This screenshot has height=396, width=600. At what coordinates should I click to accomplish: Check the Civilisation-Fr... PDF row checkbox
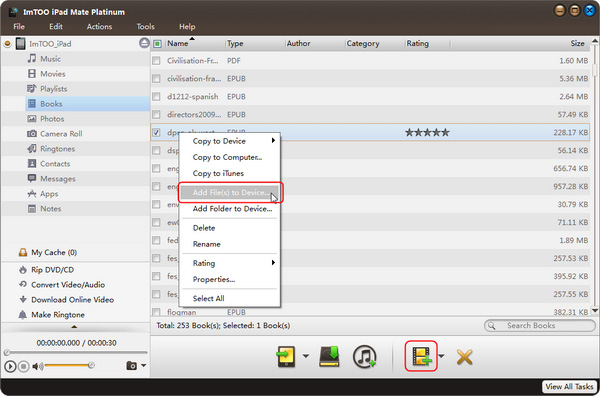click(x=156, y=60)
